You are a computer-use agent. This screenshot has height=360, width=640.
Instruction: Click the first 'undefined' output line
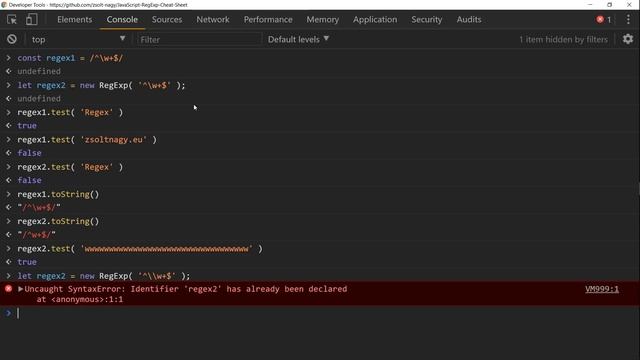click(x=39, y=71)
